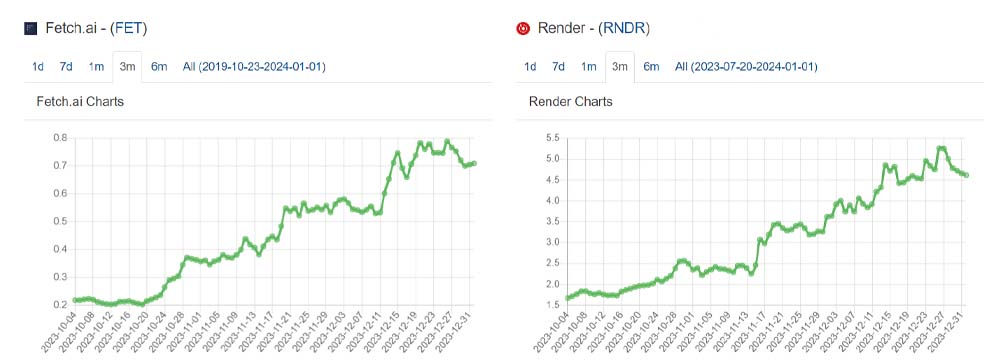The height and width of the screenshot is (361, 984).
Task: Click 4.5 label on Render y-axis
Action: click(x=552, y=180)
